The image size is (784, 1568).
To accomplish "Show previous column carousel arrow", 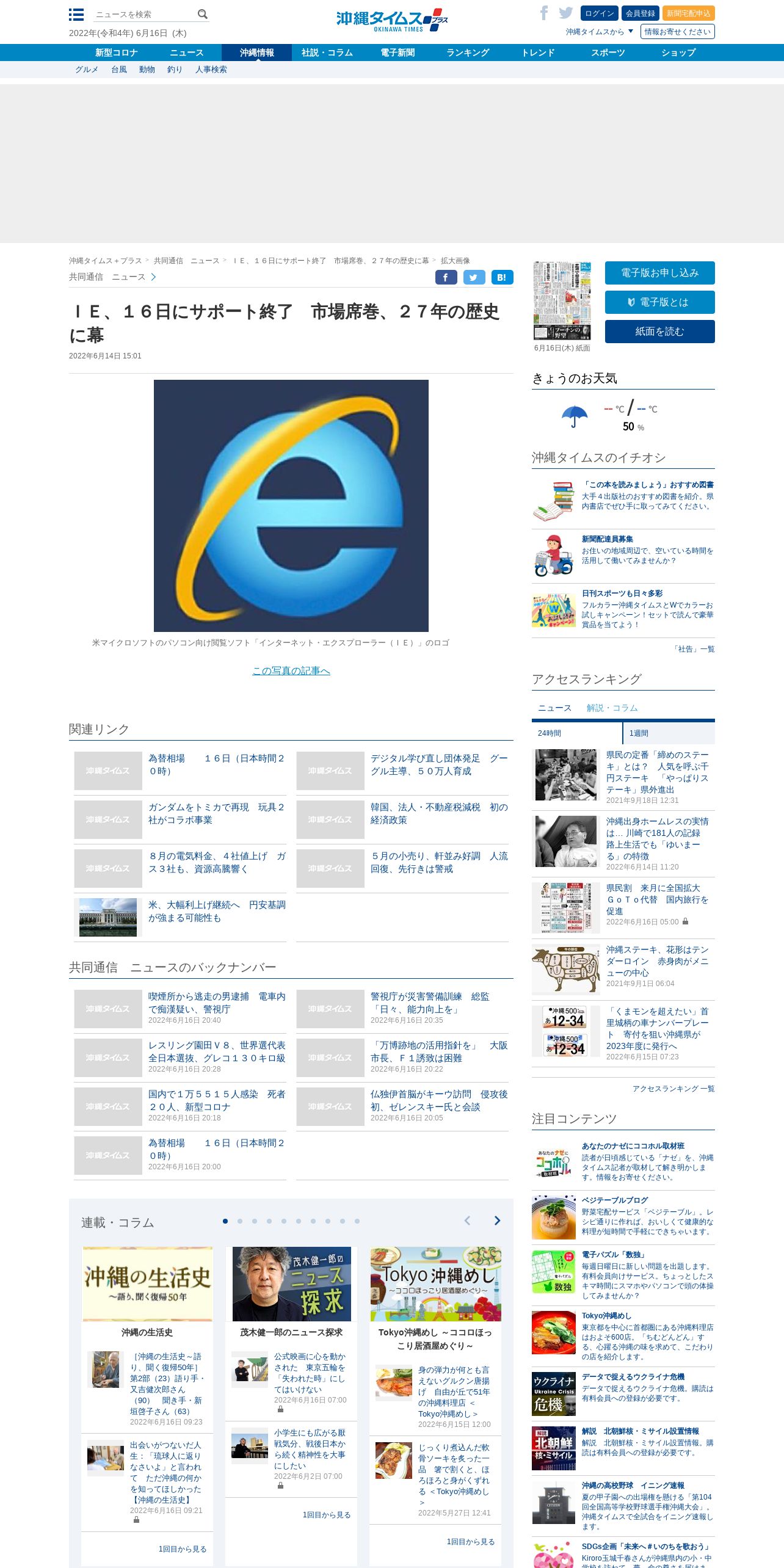I will (x=468, y=1221).
